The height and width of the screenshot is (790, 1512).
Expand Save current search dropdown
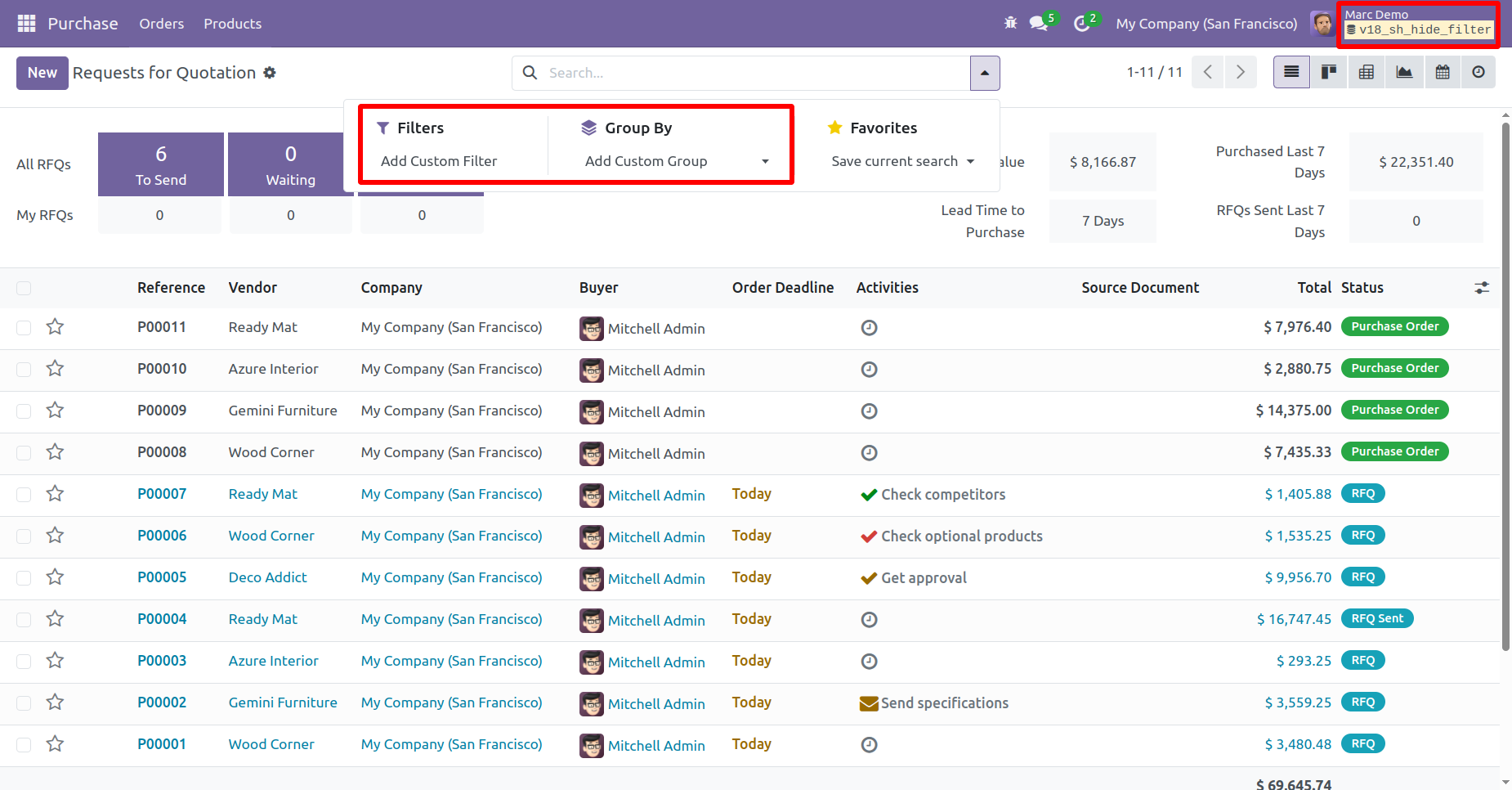pyautogui.click(x=902, y=161)
